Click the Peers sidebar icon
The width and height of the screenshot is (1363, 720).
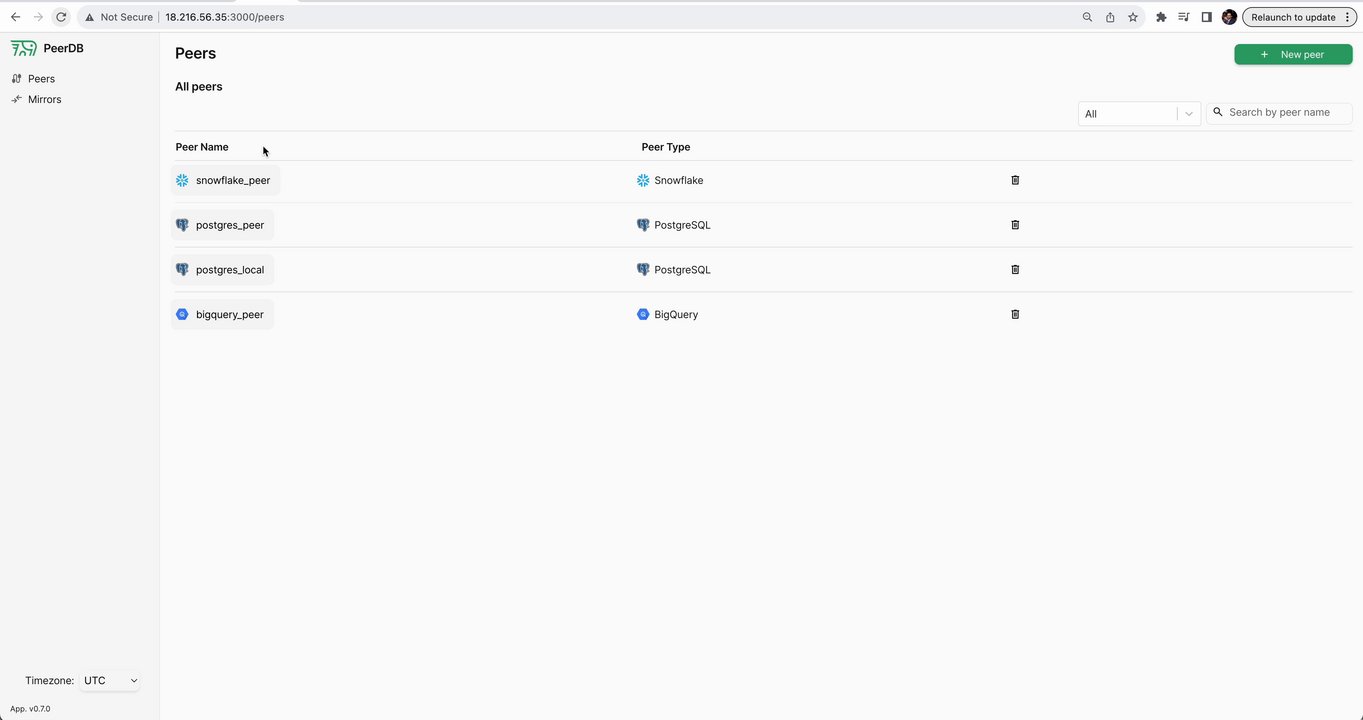16,78
